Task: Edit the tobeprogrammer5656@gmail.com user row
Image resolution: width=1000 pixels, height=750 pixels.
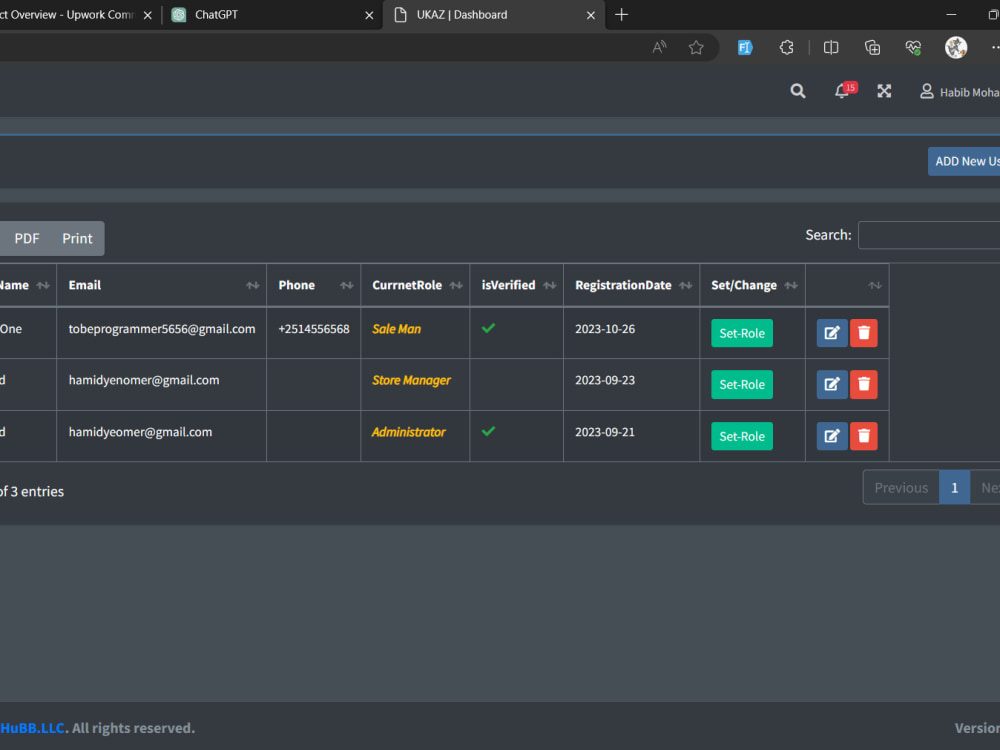Action: 832,333
